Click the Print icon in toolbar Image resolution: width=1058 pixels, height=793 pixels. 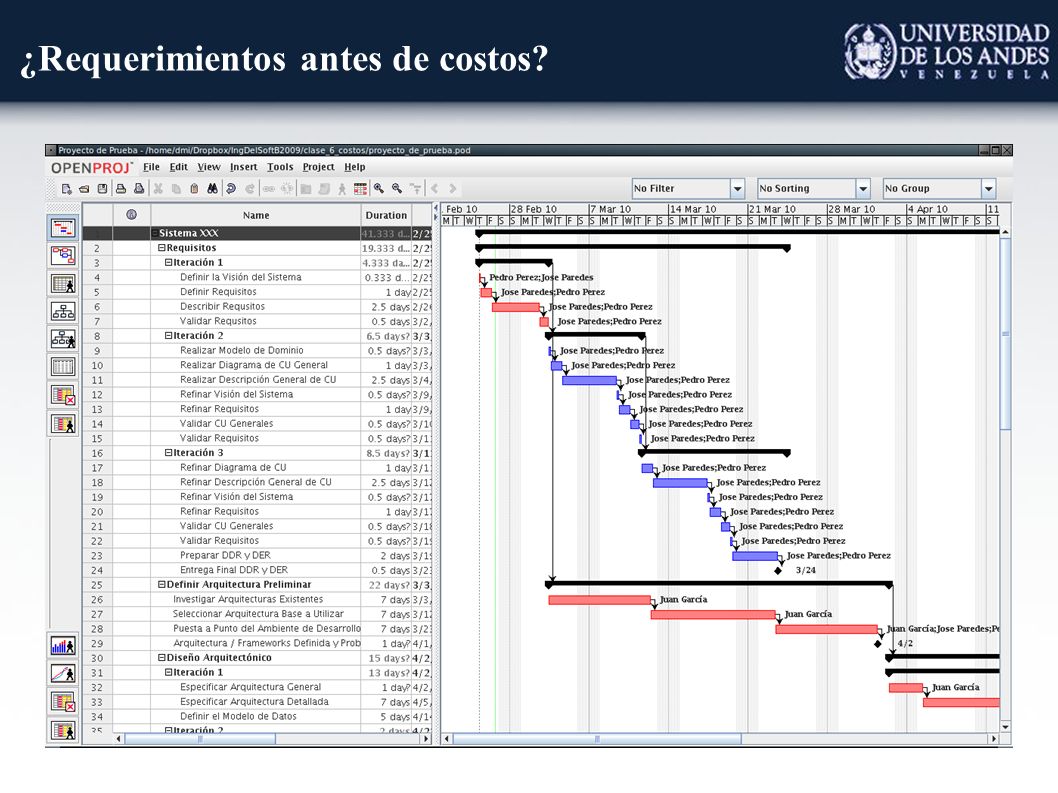coord(121,189)
